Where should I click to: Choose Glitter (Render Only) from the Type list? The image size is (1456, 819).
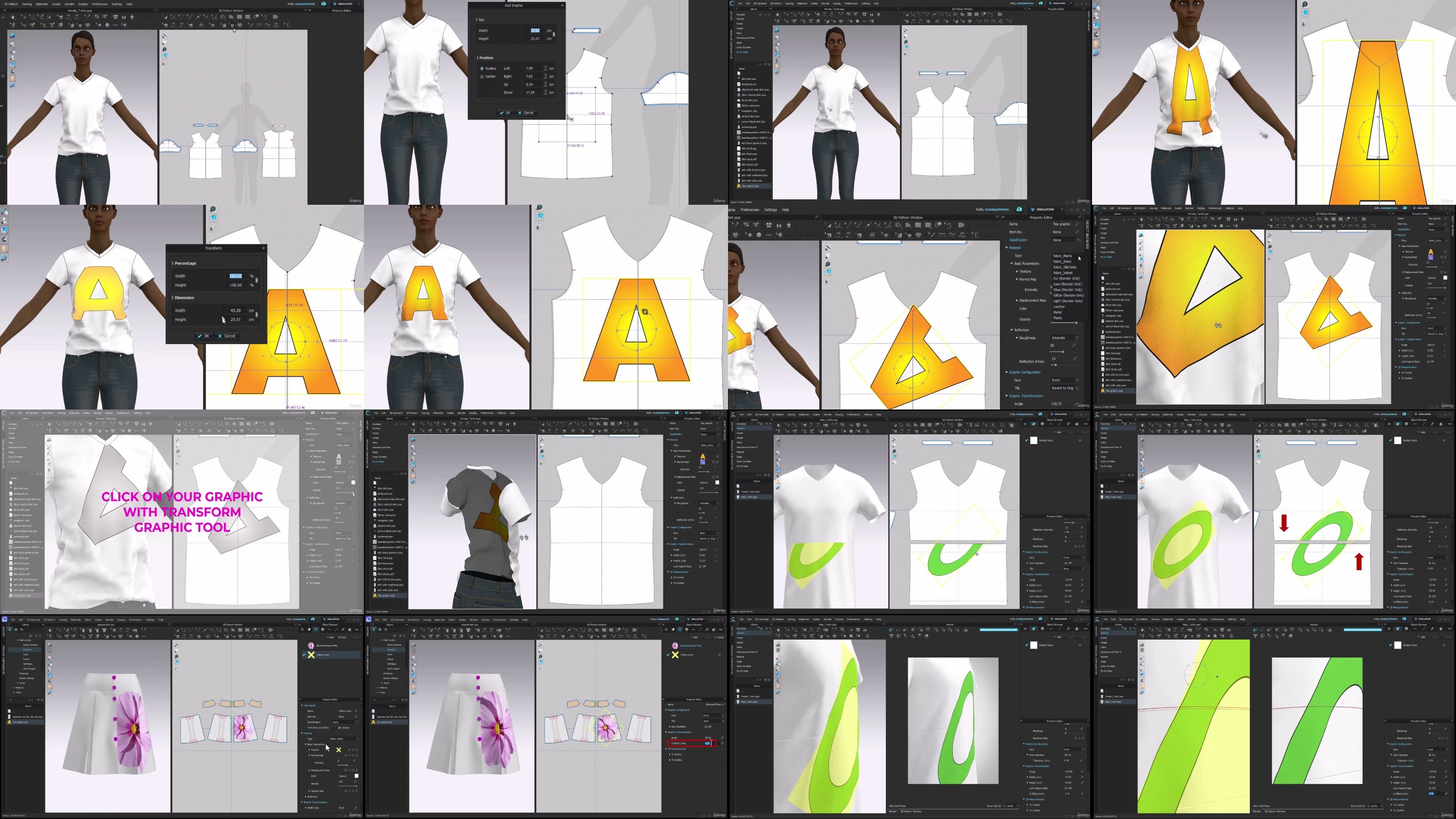click(1069, 295)
